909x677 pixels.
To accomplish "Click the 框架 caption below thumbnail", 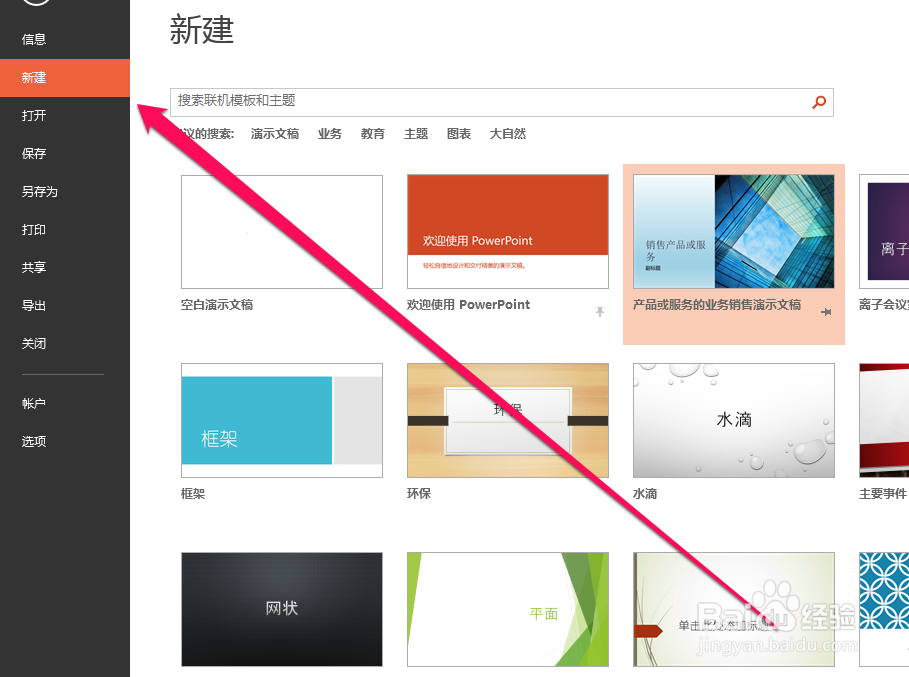I will [193, 494].
